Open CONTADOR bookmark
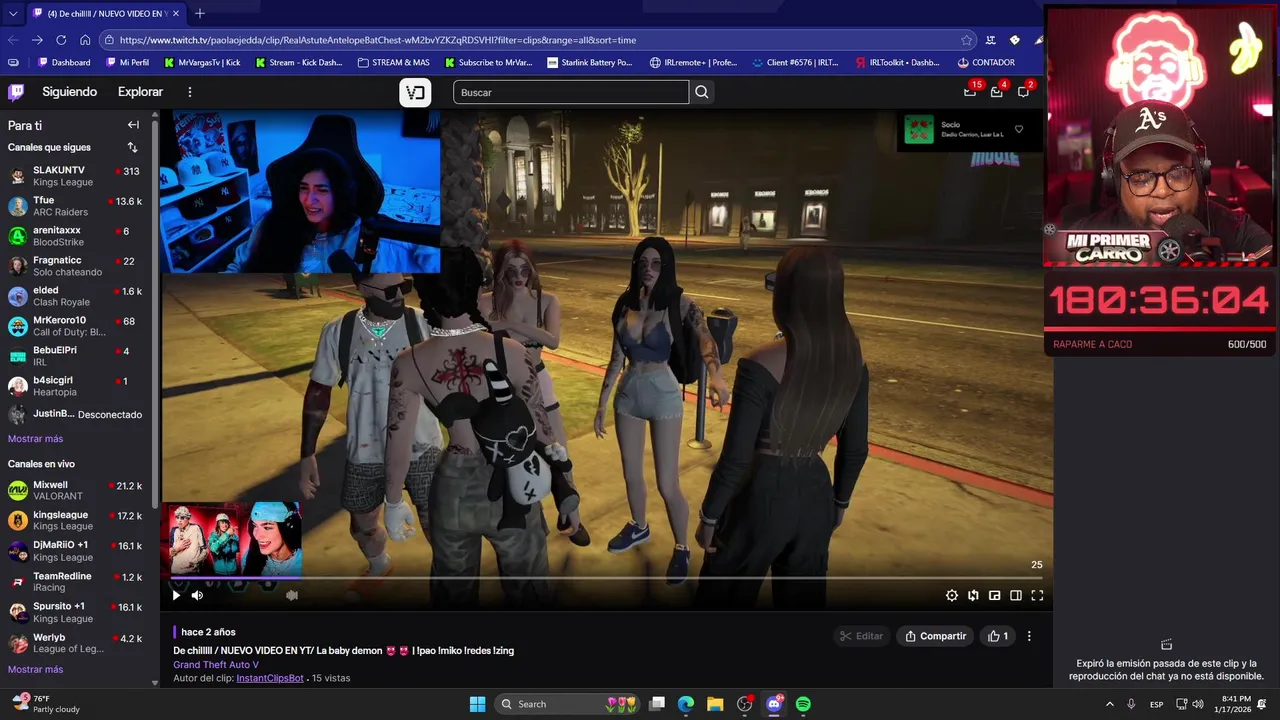Viewport: 1280px width, 720px height. (986, 62)
